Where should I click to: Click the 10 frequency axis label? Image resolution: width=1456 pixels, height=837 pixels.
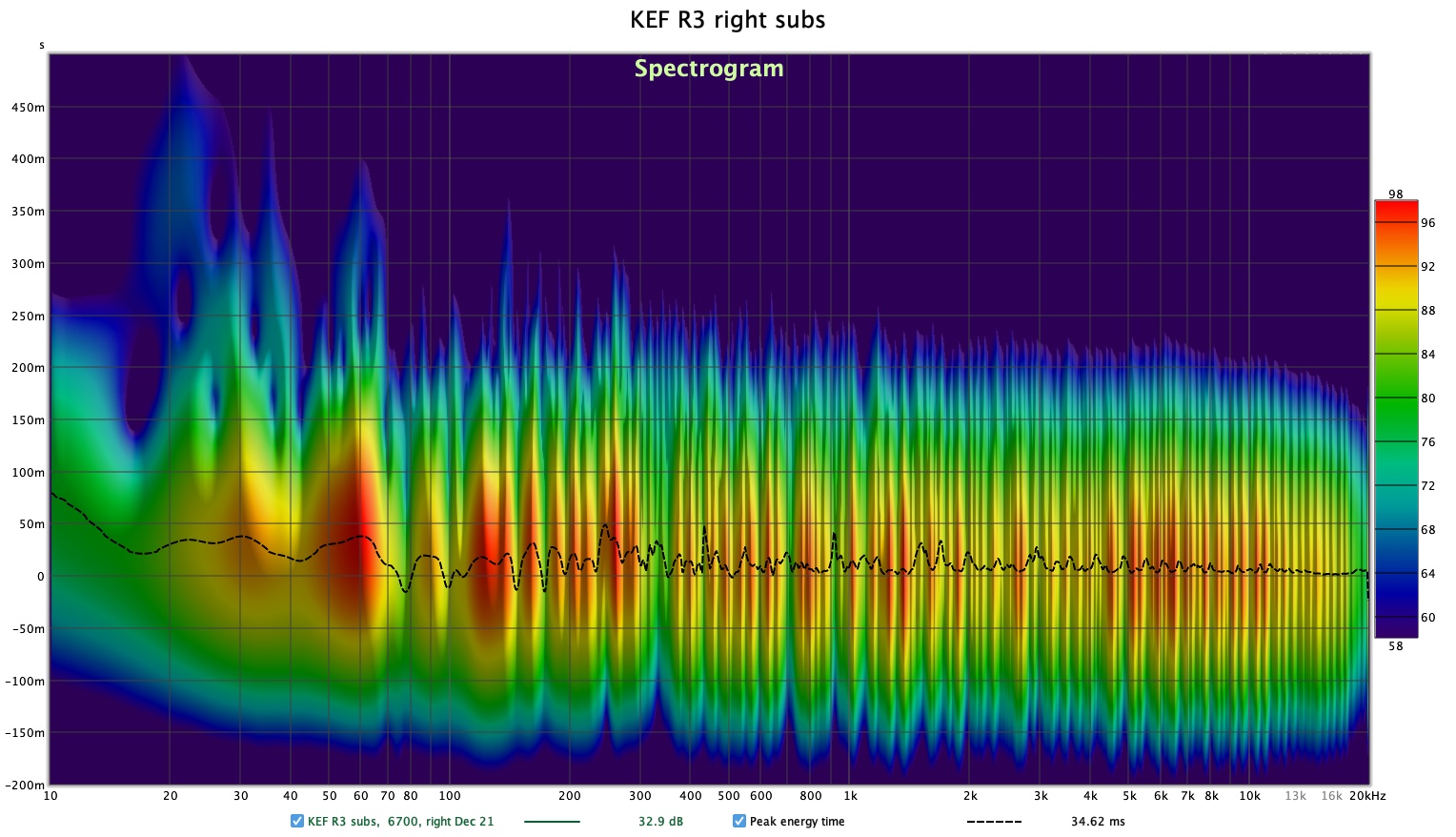(x=51, y=796)
